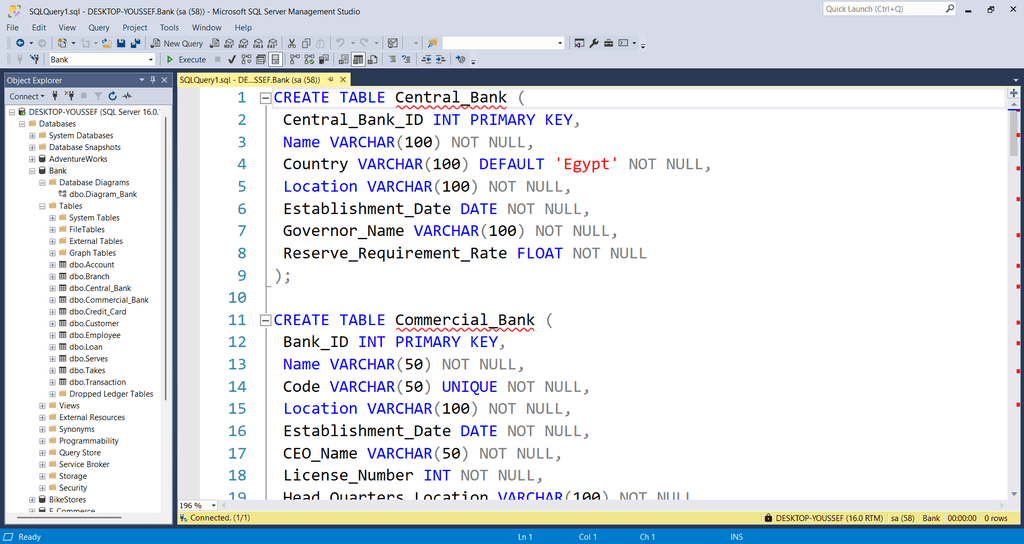Open the Bank database dropdown

click(x=151, y=60)
